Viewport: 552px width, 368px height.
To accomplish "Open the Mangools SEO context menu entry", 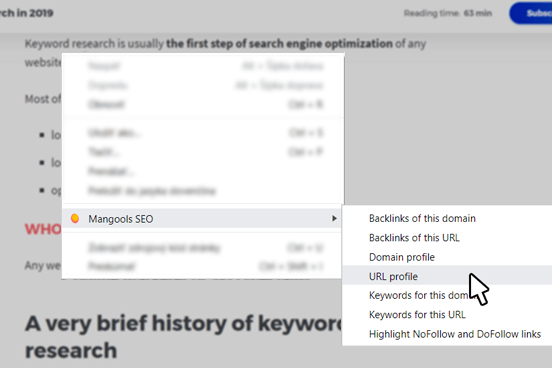I will [201, 219].
